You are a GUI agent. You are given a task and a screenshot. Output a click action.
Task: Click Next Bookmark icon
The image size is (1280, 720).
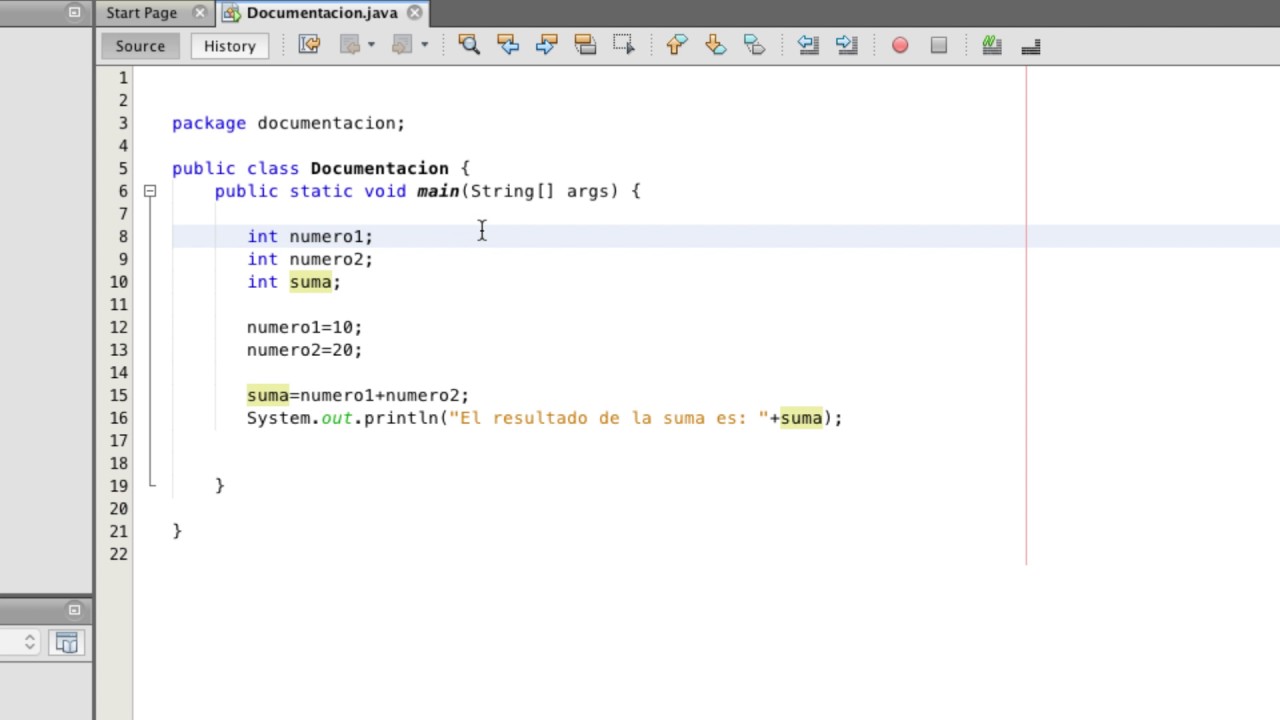click(716, 45)
